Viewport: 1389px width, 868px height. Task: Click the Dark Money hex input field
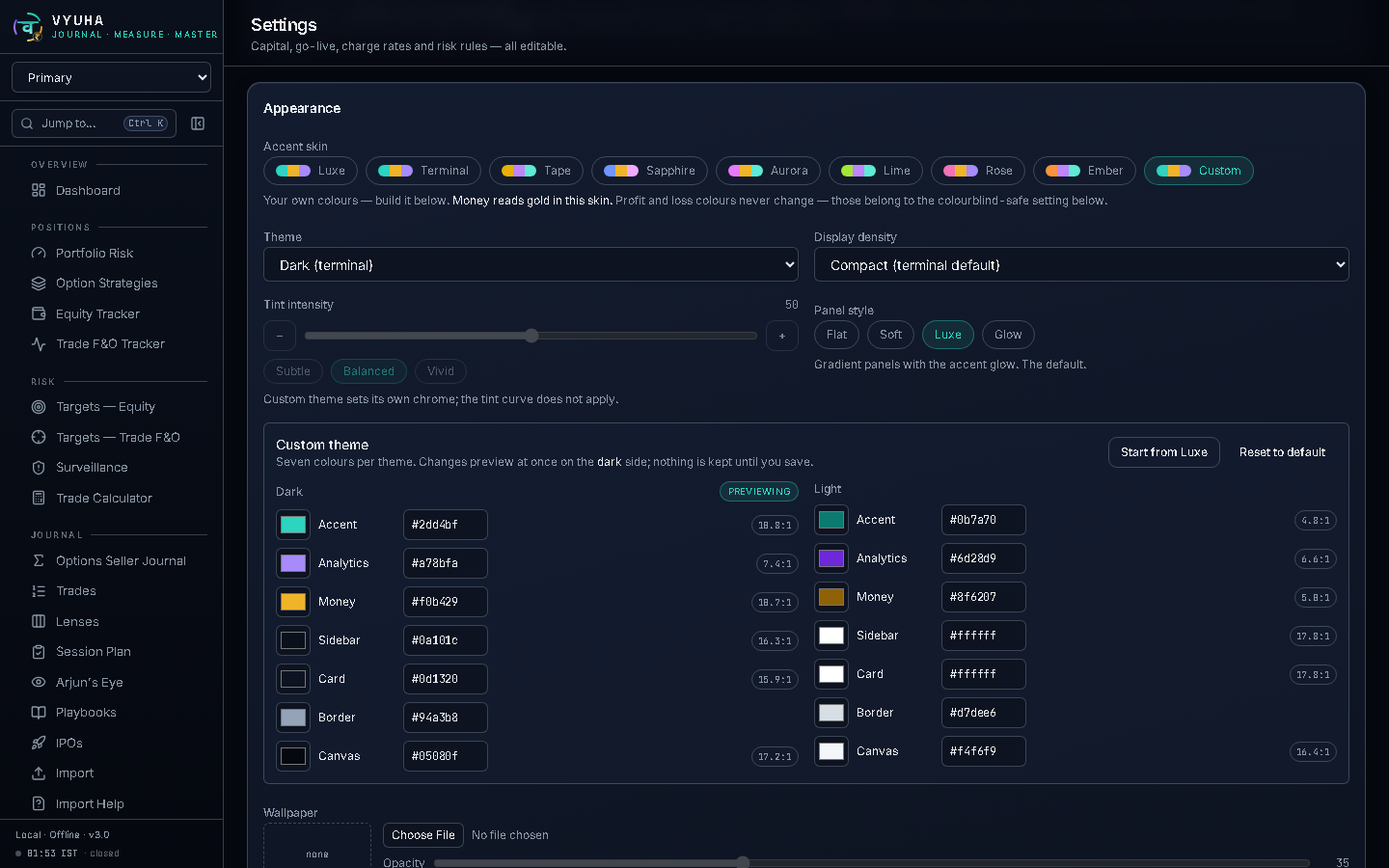446,602
